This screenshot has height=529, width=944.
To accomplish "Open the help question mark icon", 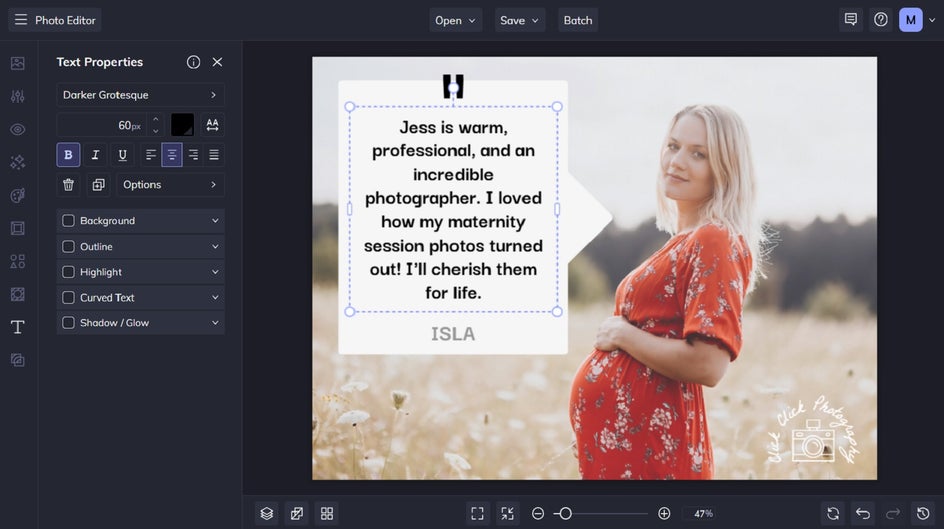I will 881,20.
